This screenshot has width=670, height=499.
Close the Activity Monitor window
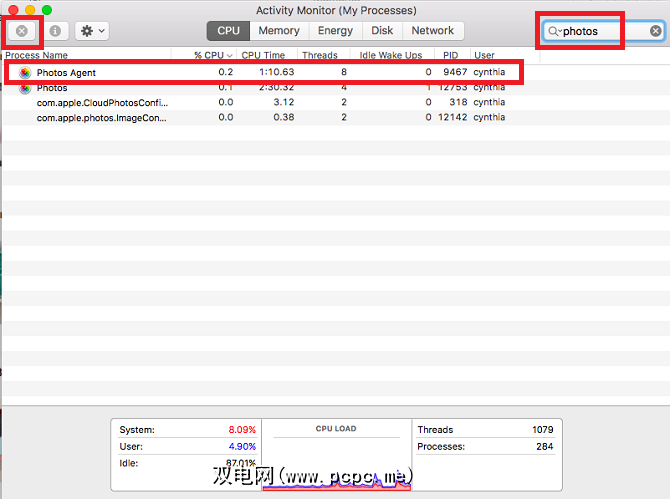(13, 10)
